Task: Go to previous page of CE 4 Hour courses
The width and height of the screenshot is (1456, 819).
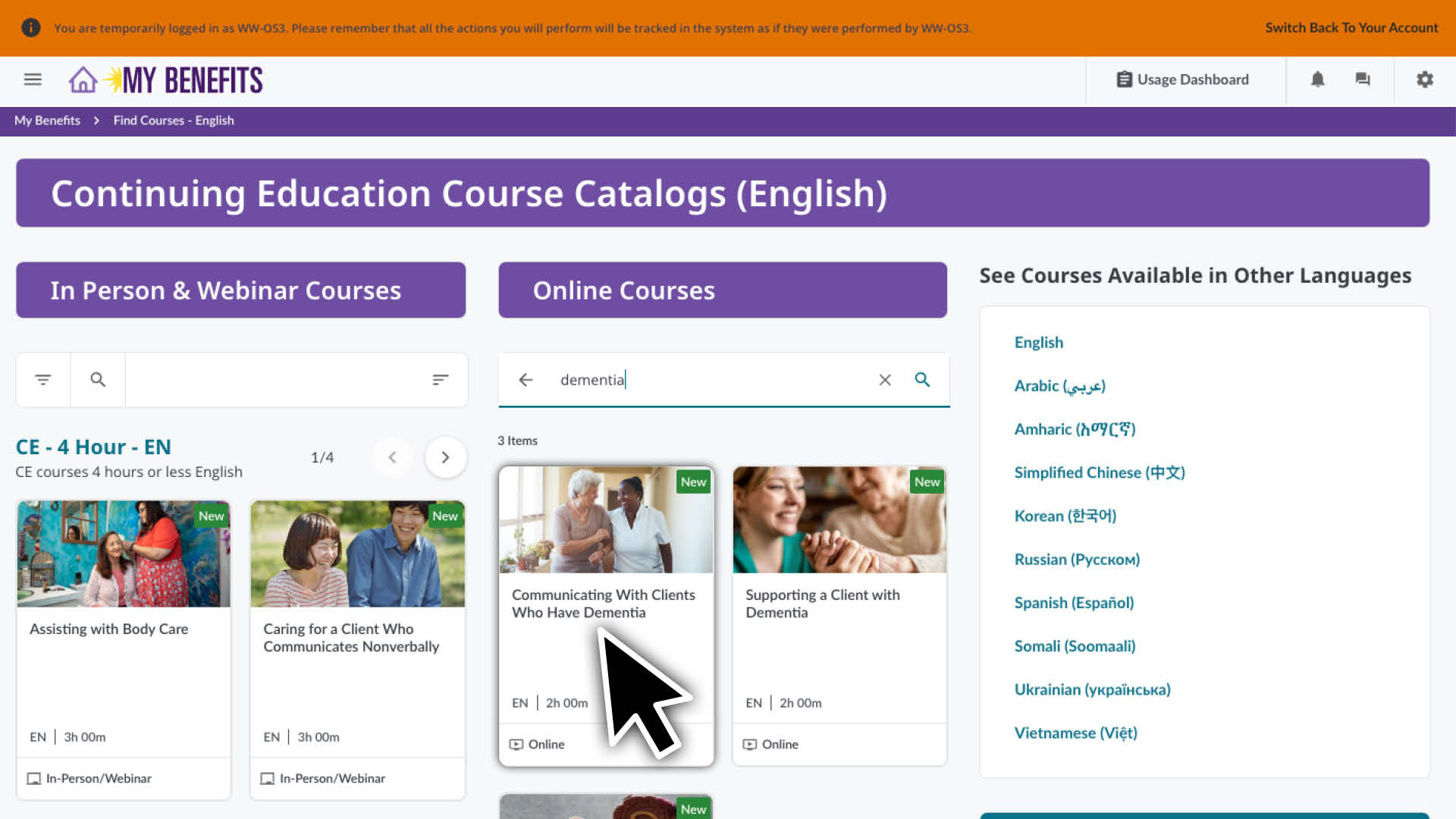Action: click(x=393, y=457)
